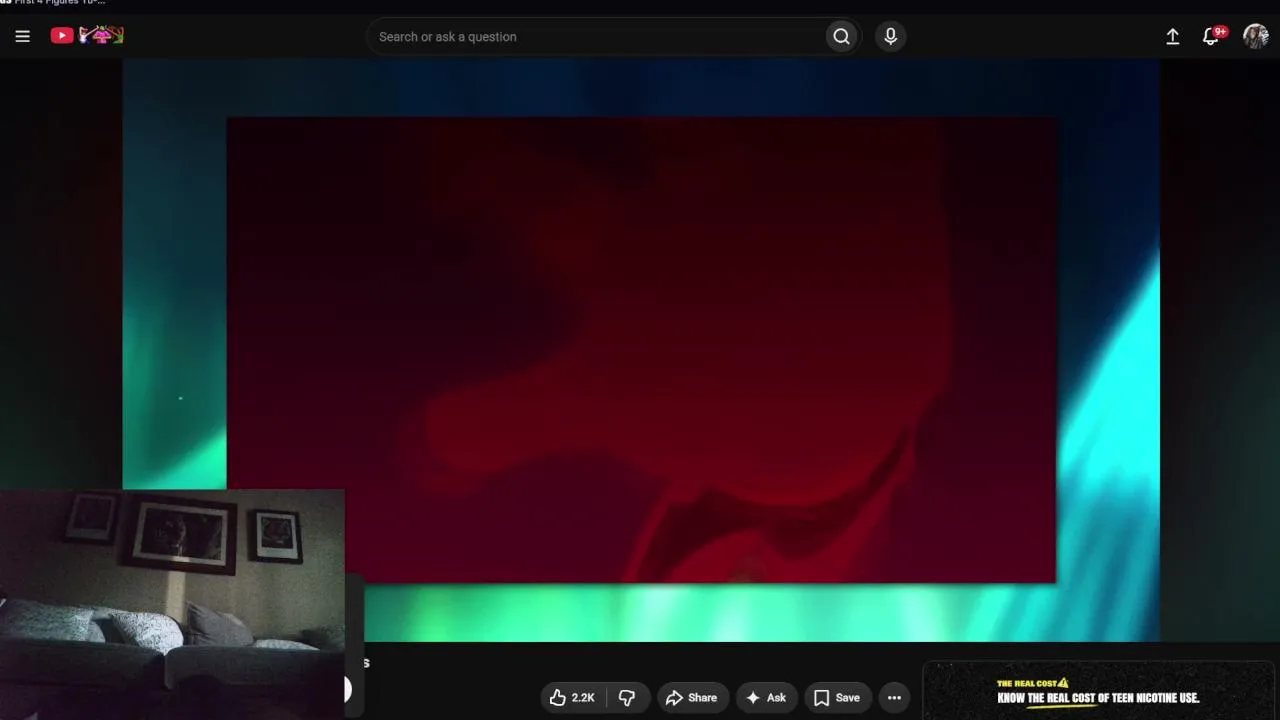
Task: Open the upload/create button
Action: coord(1172,37)
